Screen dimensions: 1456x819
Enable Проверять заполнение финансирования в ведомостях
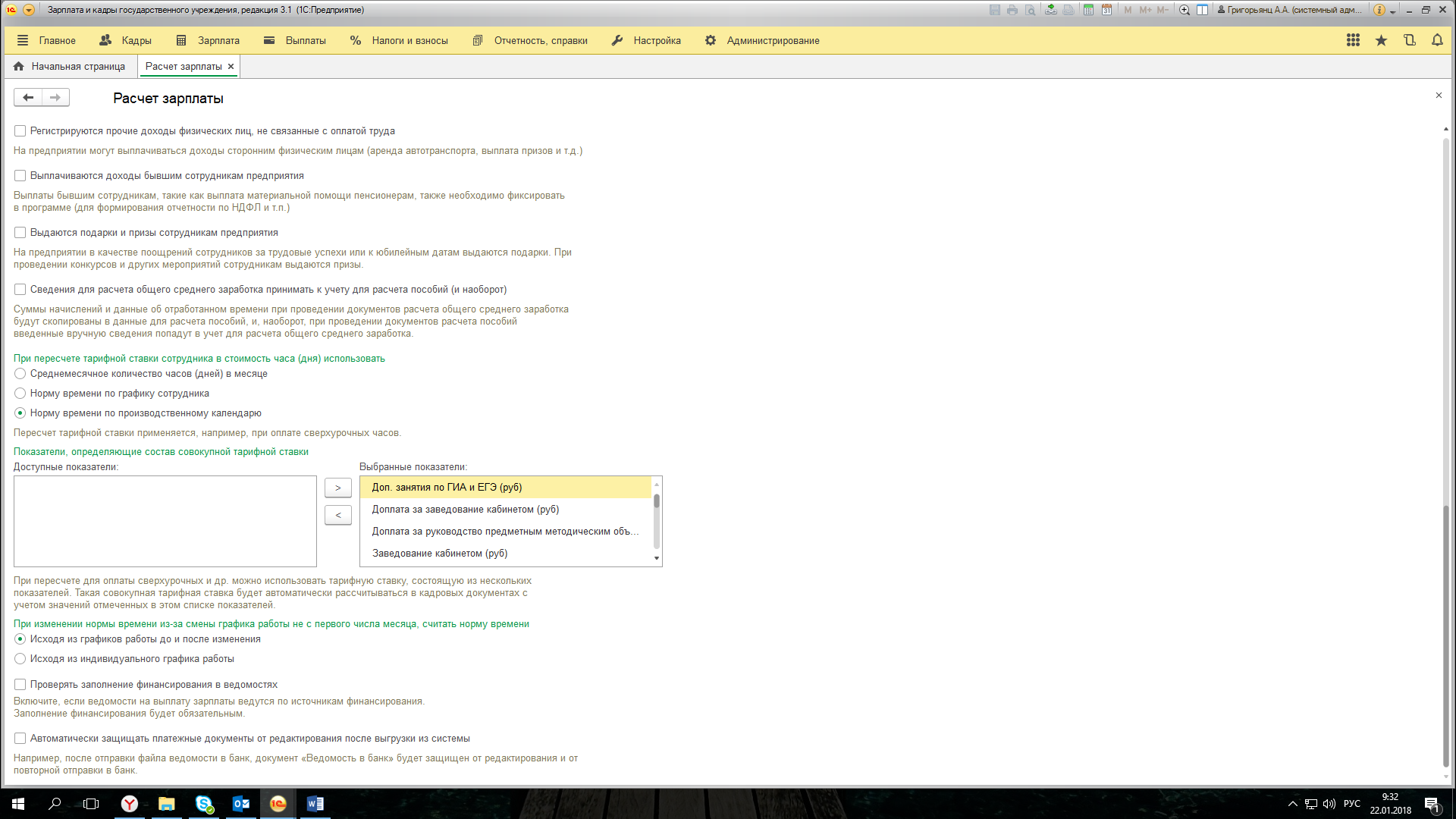coord(20,685)
